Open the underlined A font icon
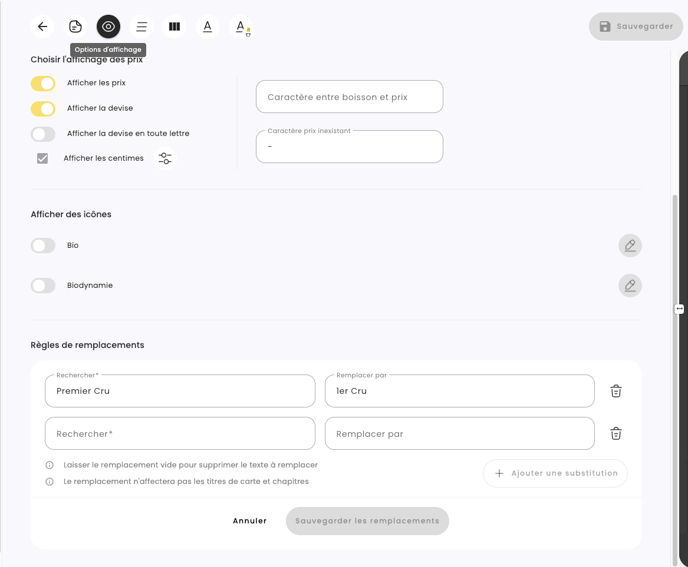Viewport: 688px width, 567px height. (x=207, y=27)
